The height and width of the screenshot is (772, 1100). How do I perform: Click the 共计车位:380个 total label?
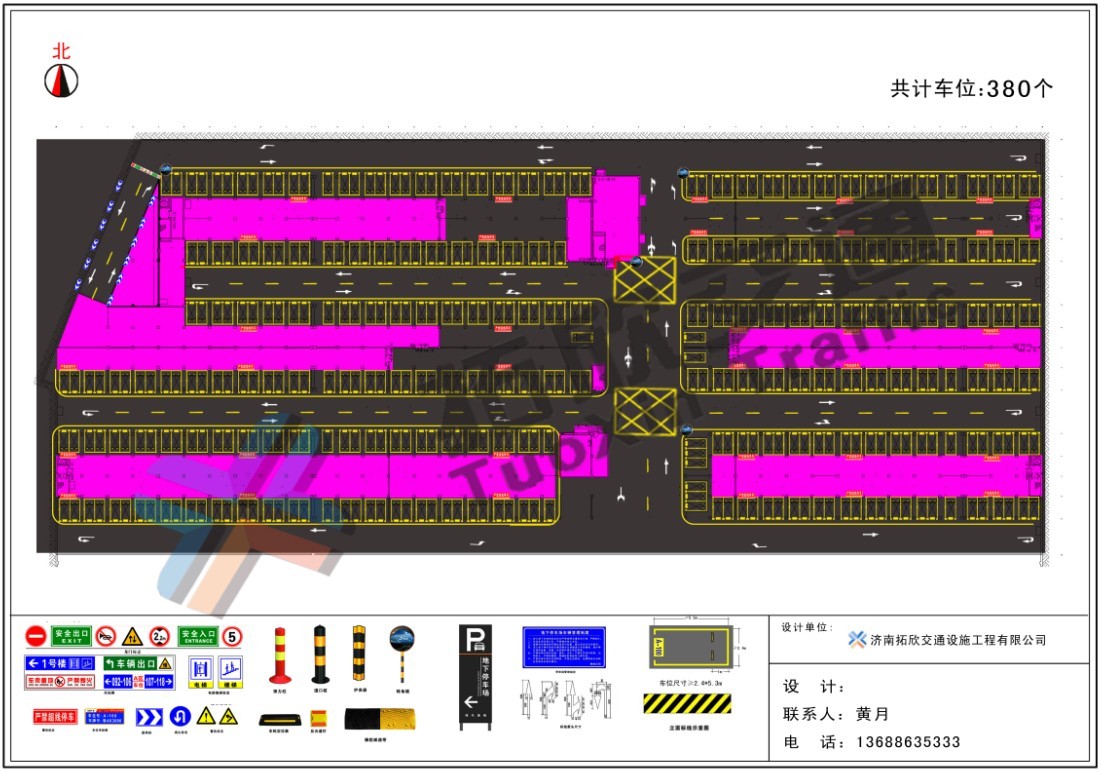pyautogui.click(x=971, y=89)
